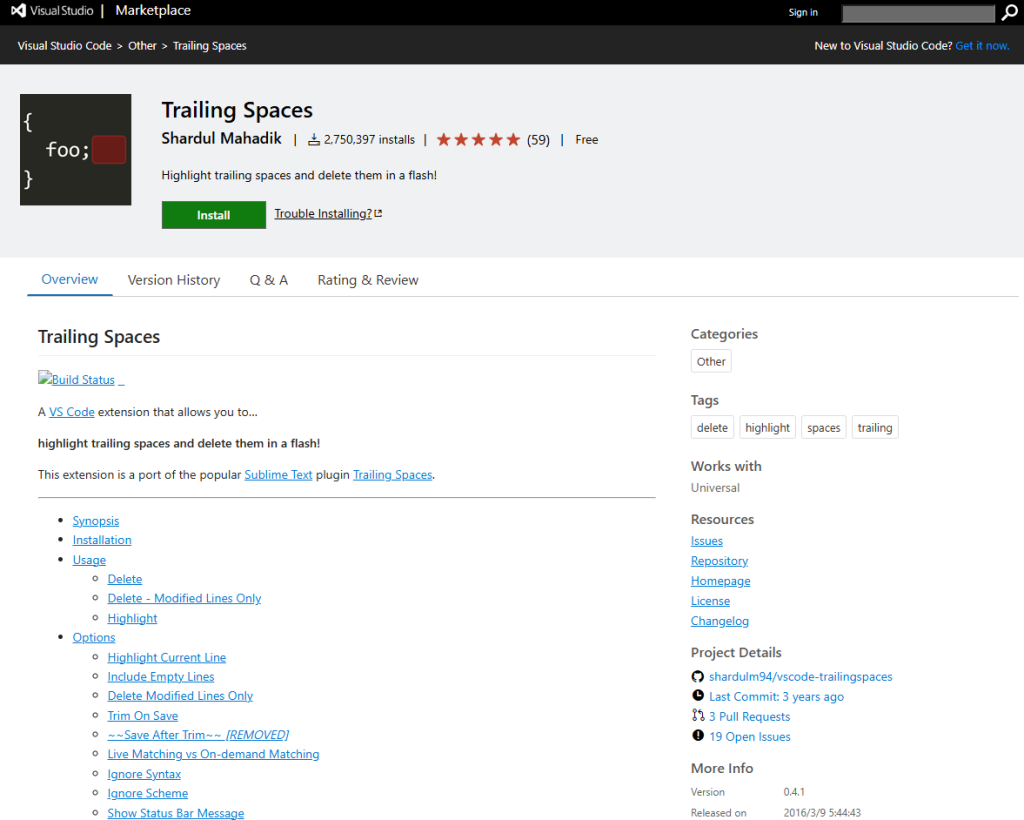The height and width of the screenshot is (820, 1024).
Task: Open the Trouble Installing? link
Action: [328, 213]
